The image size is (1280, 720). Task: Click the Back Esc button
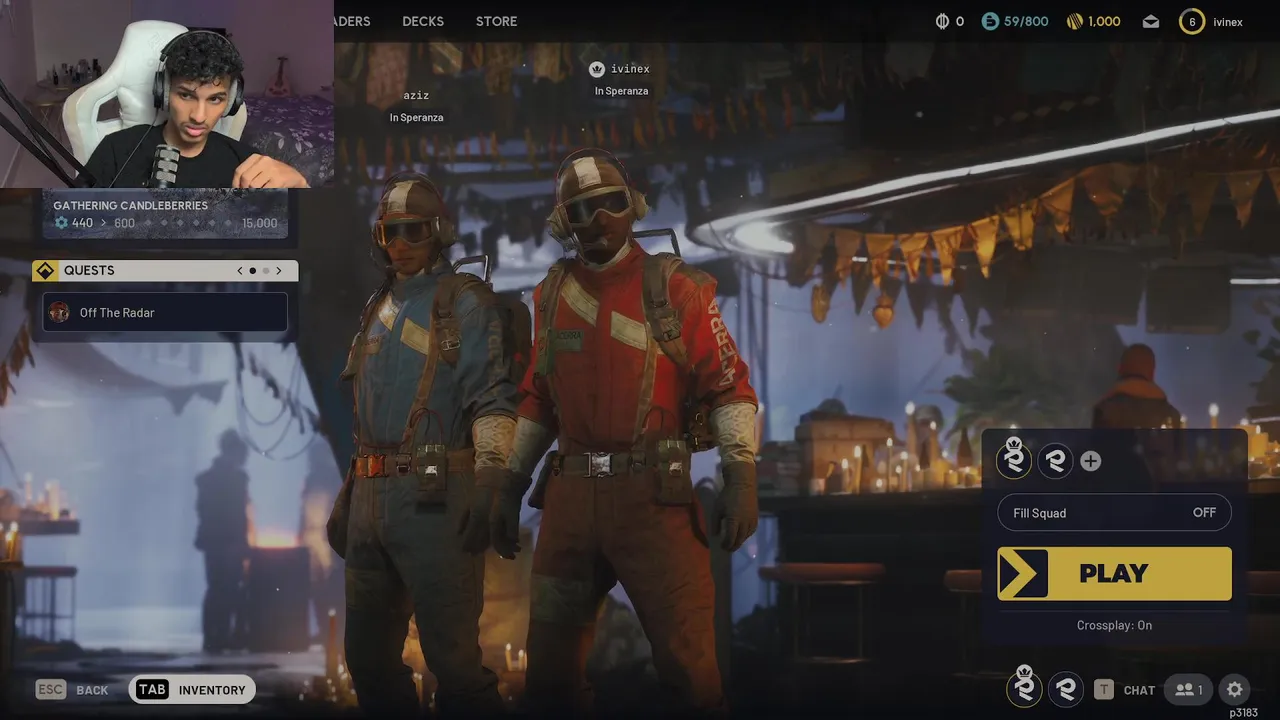[x=72, y=690]
